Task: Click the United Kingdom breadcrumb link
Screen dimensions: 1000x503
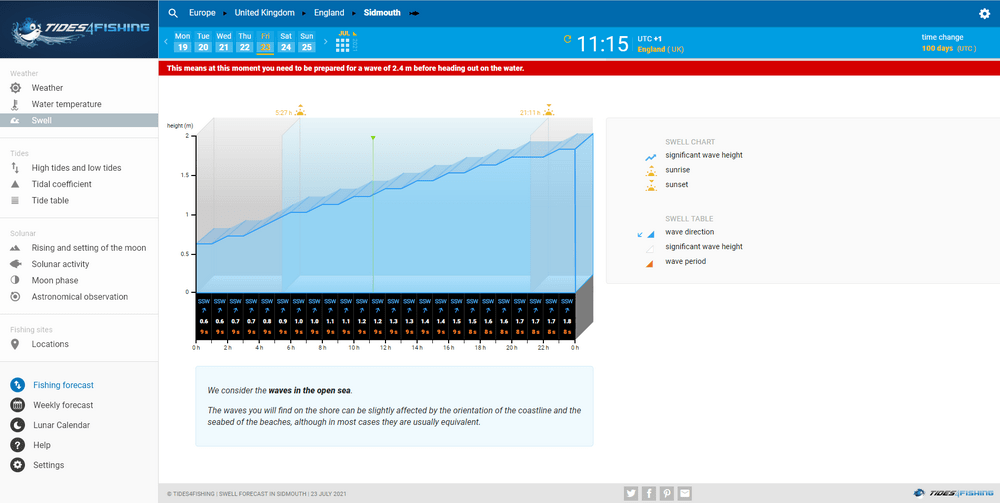Action: coord(264,13)
